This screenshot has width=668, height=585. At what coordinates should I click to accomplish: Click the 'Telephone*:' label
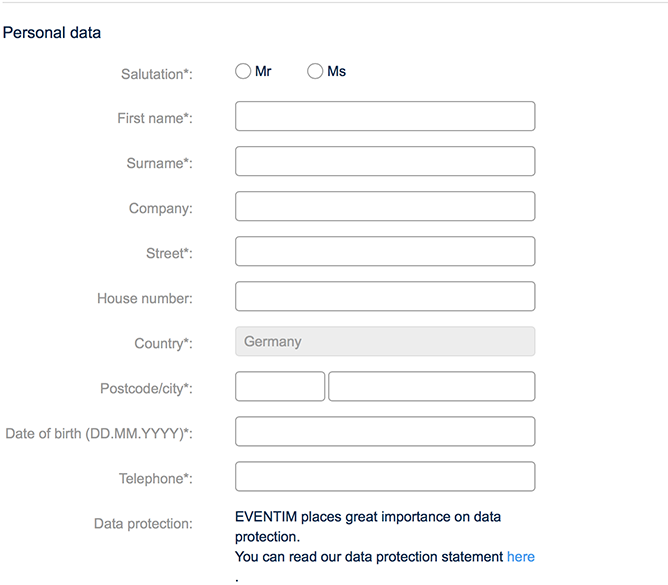156,478
